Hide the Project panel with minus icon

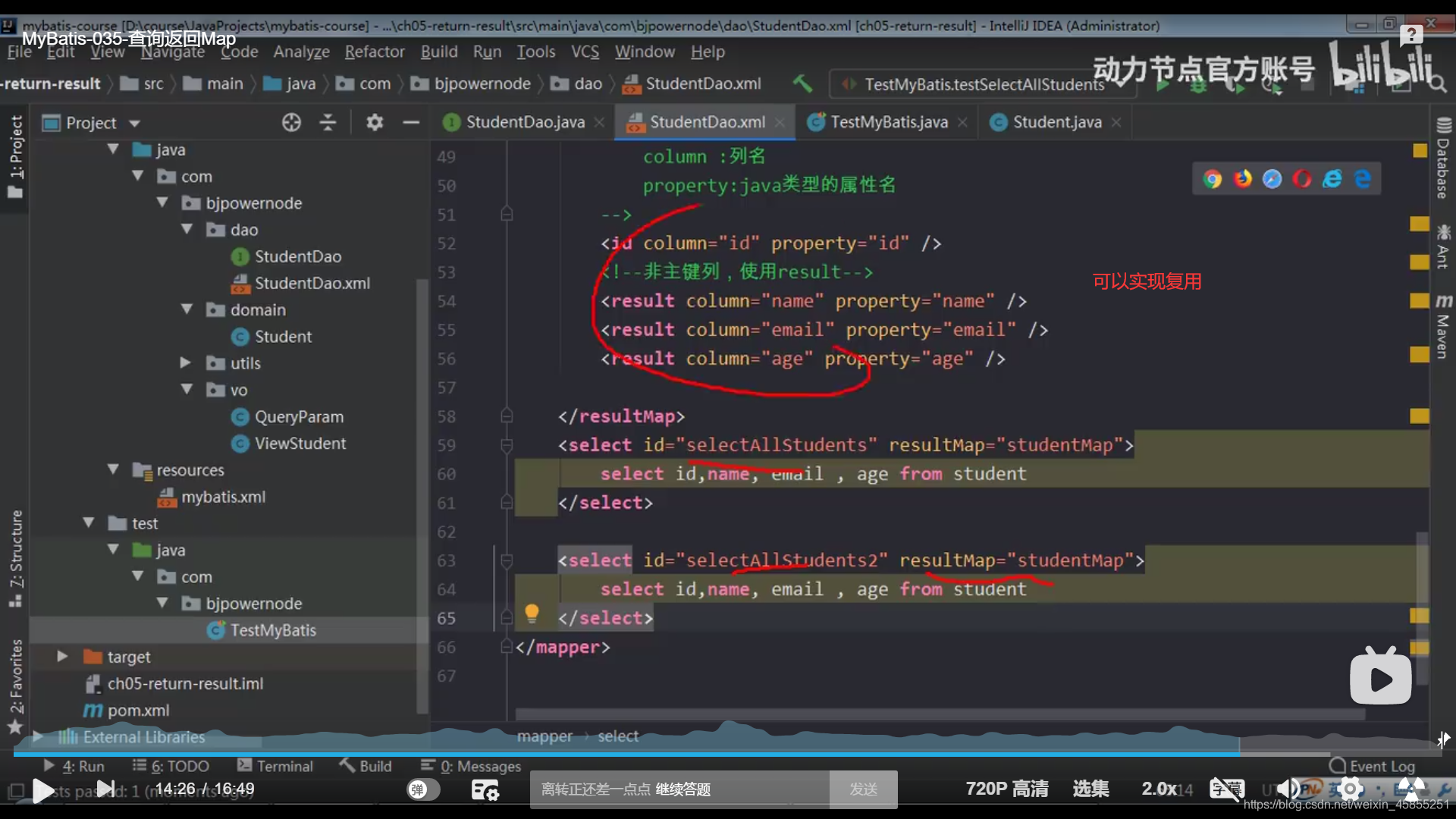pos(411,122)
